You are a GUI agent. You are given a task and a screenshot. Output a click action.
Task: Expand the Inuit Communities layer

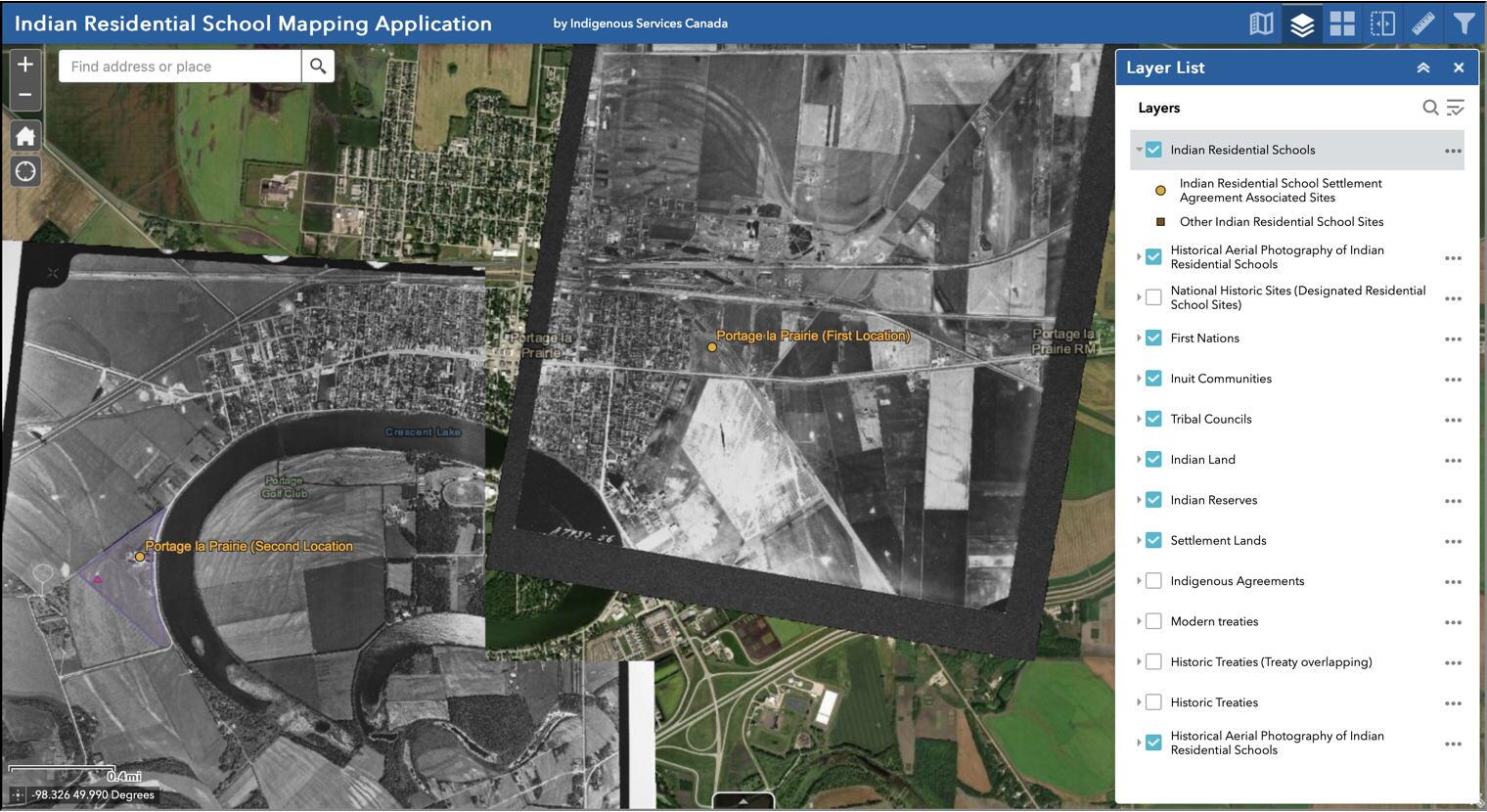(1139, 379)
